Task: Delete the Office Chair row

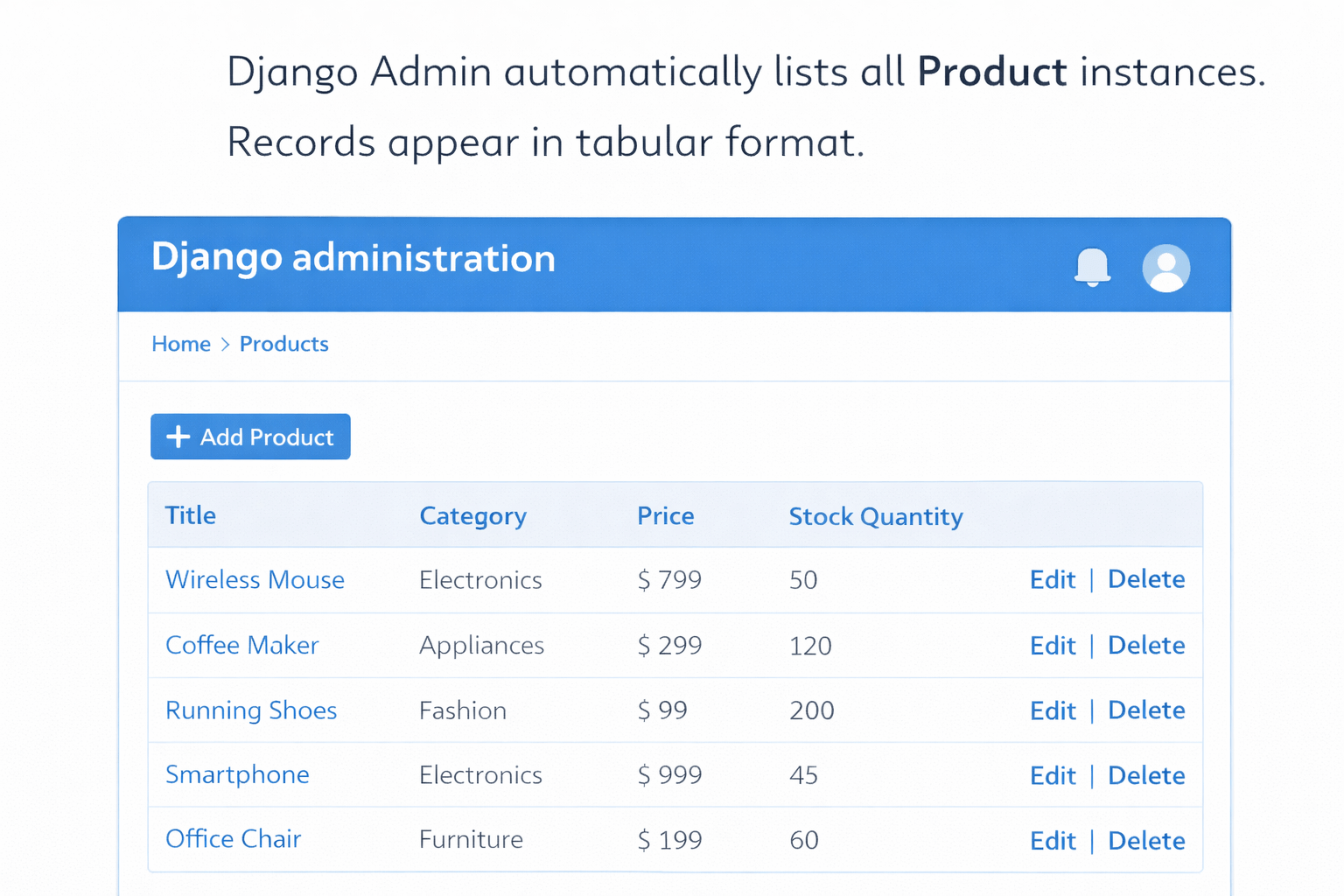Action: pos(1146,841)
